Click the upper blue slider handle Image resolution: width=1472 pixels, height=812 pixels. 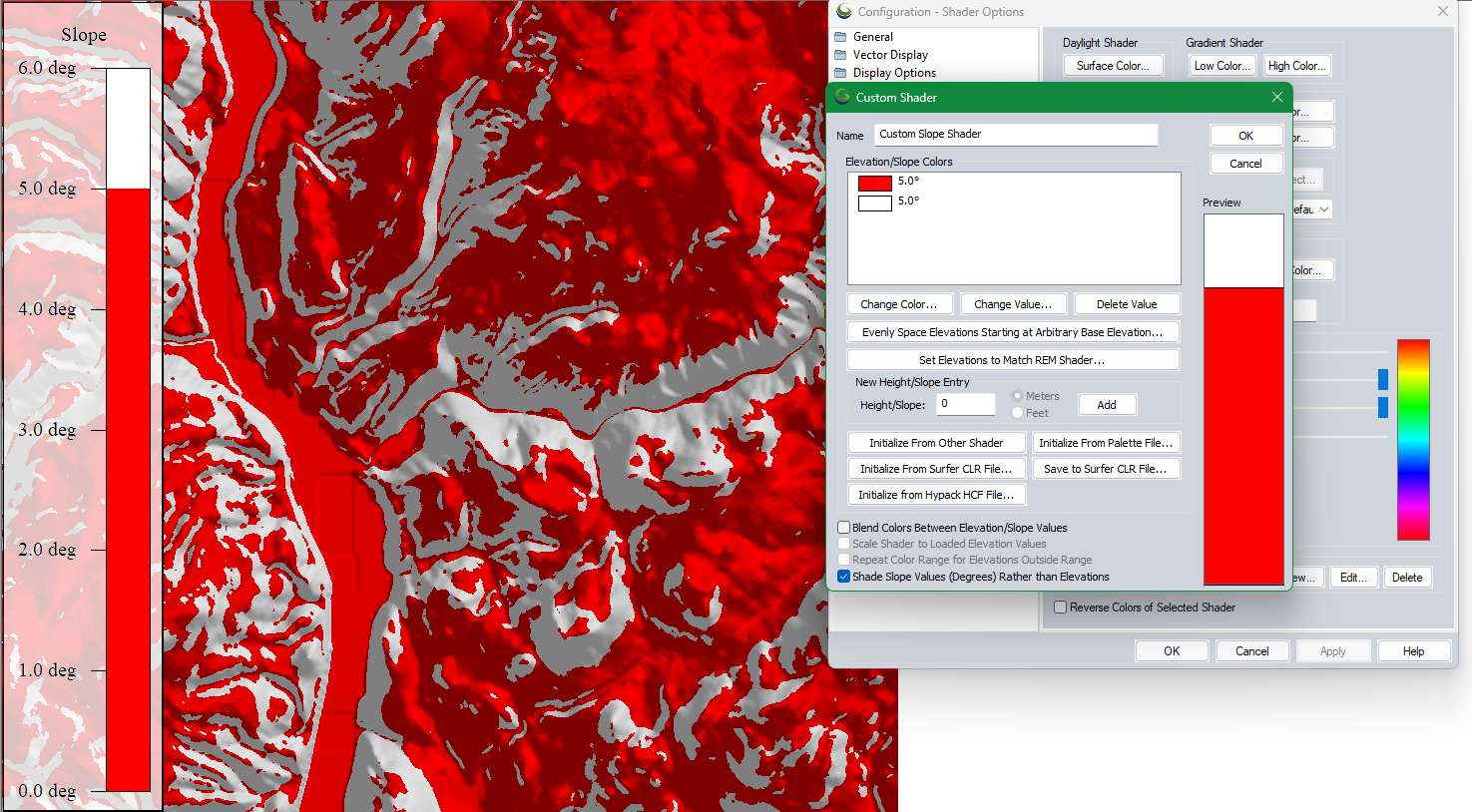1383,379
